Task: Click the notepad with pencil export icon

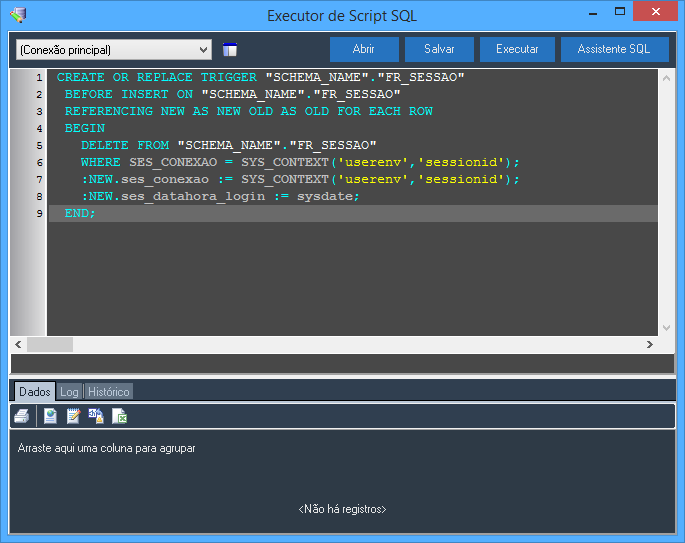Action: point(73,416)
